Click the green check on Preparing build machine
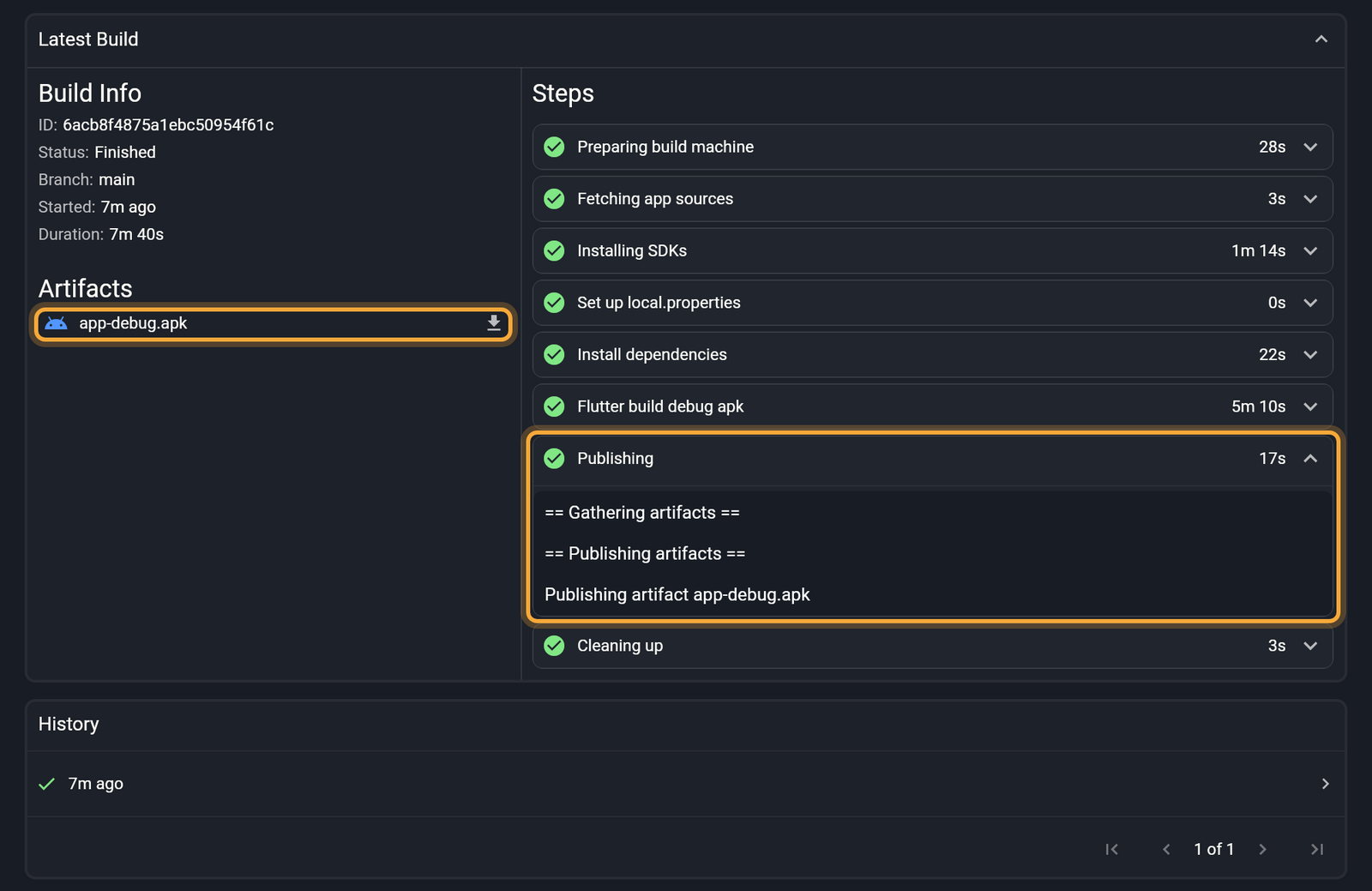1372x891 pixels. pos(555,147)
